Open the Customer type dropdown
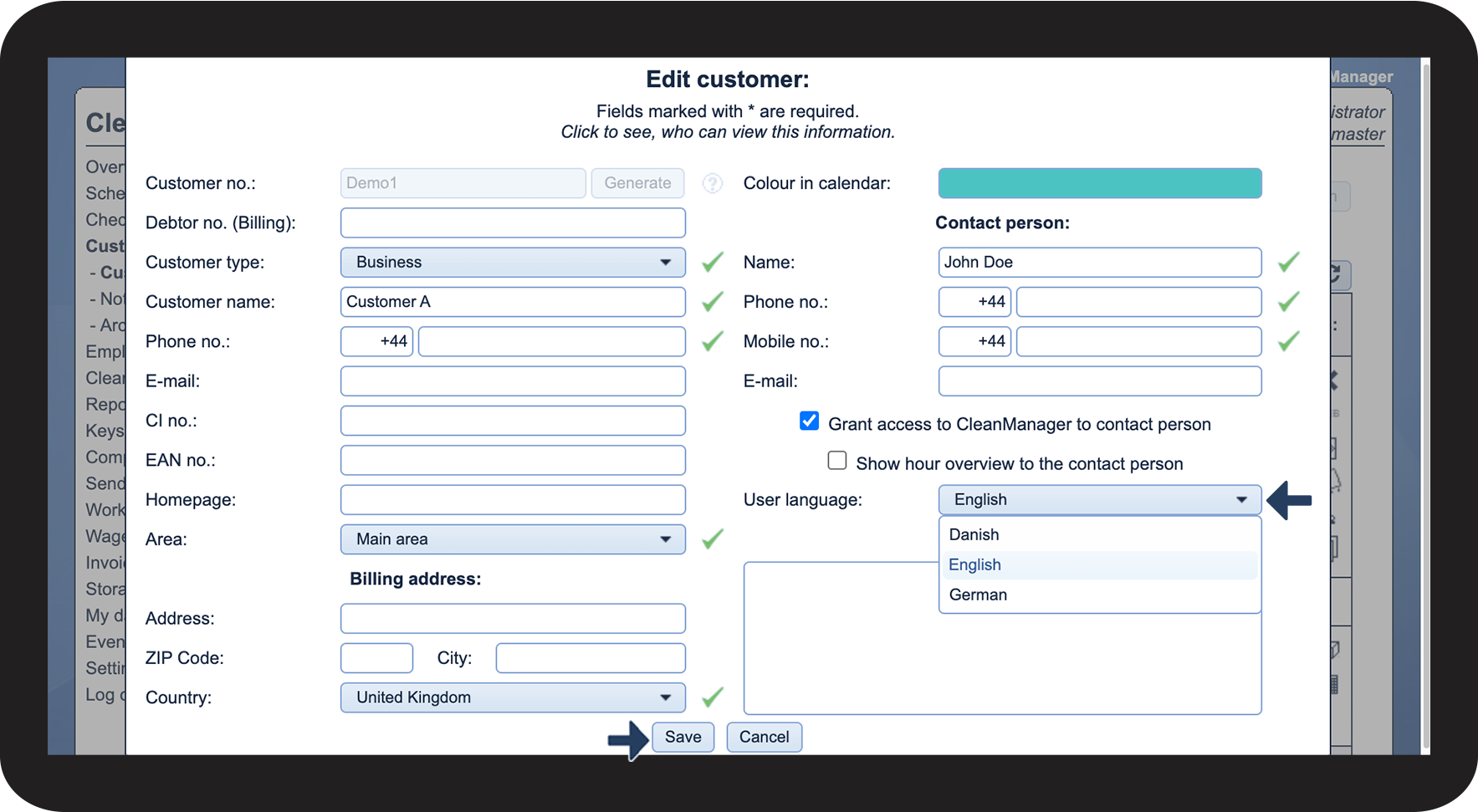 (x=513, y=263)
